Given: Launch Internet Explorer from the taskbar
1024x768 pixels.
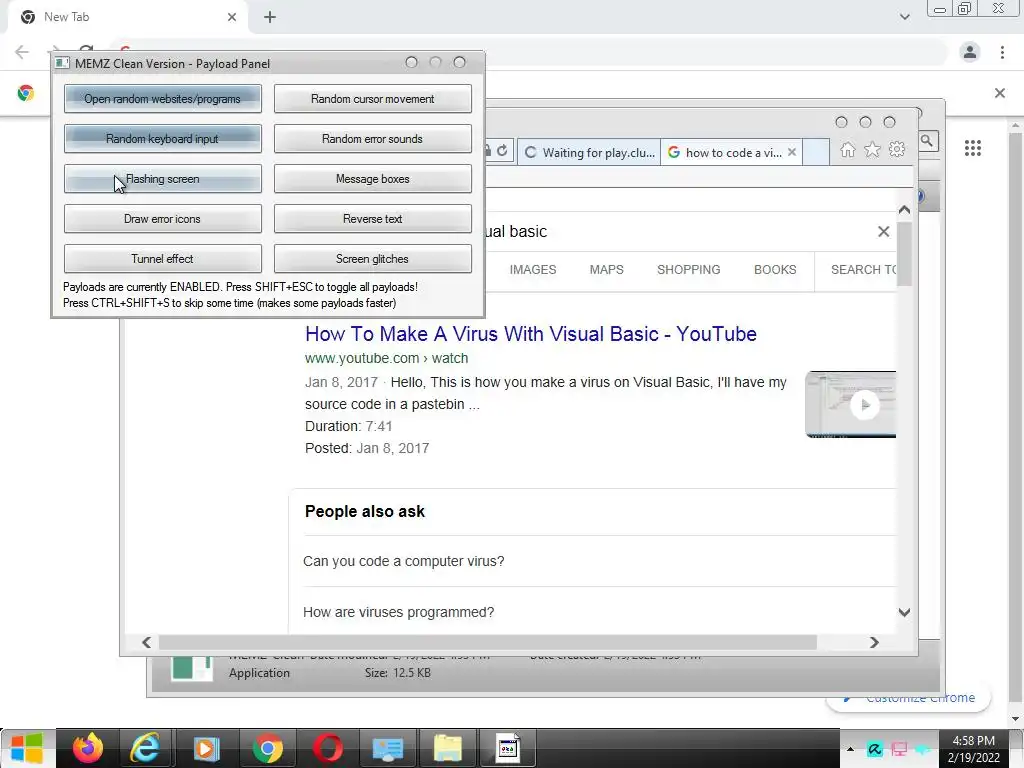Looking at the screenshot, I should tap(145, 748).
